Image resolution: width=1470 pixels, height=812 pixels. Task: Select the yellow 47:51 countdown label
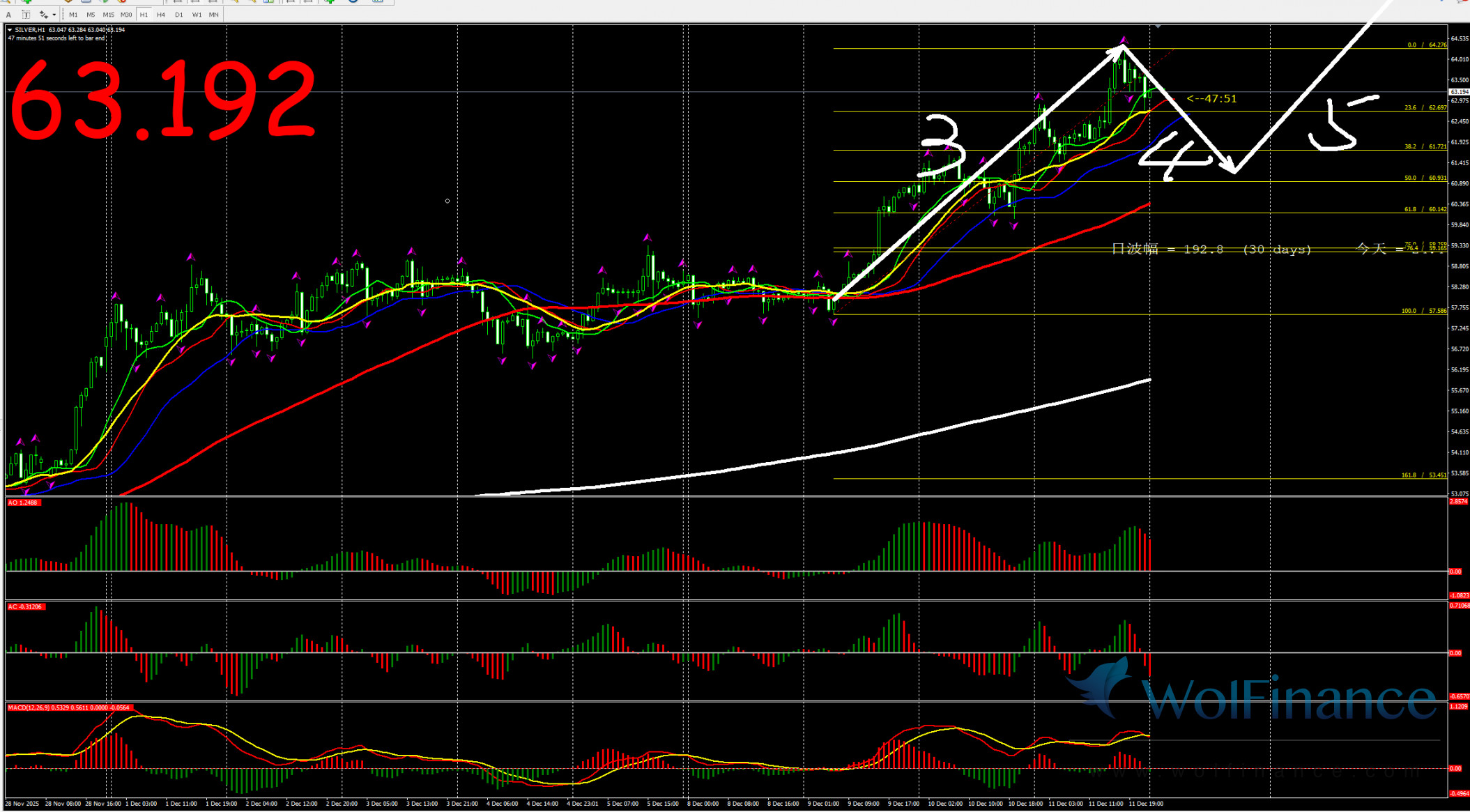1211,99
